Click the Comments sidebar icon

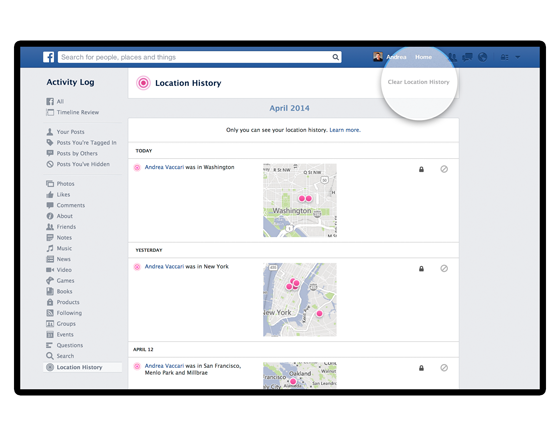click(50, 205)
